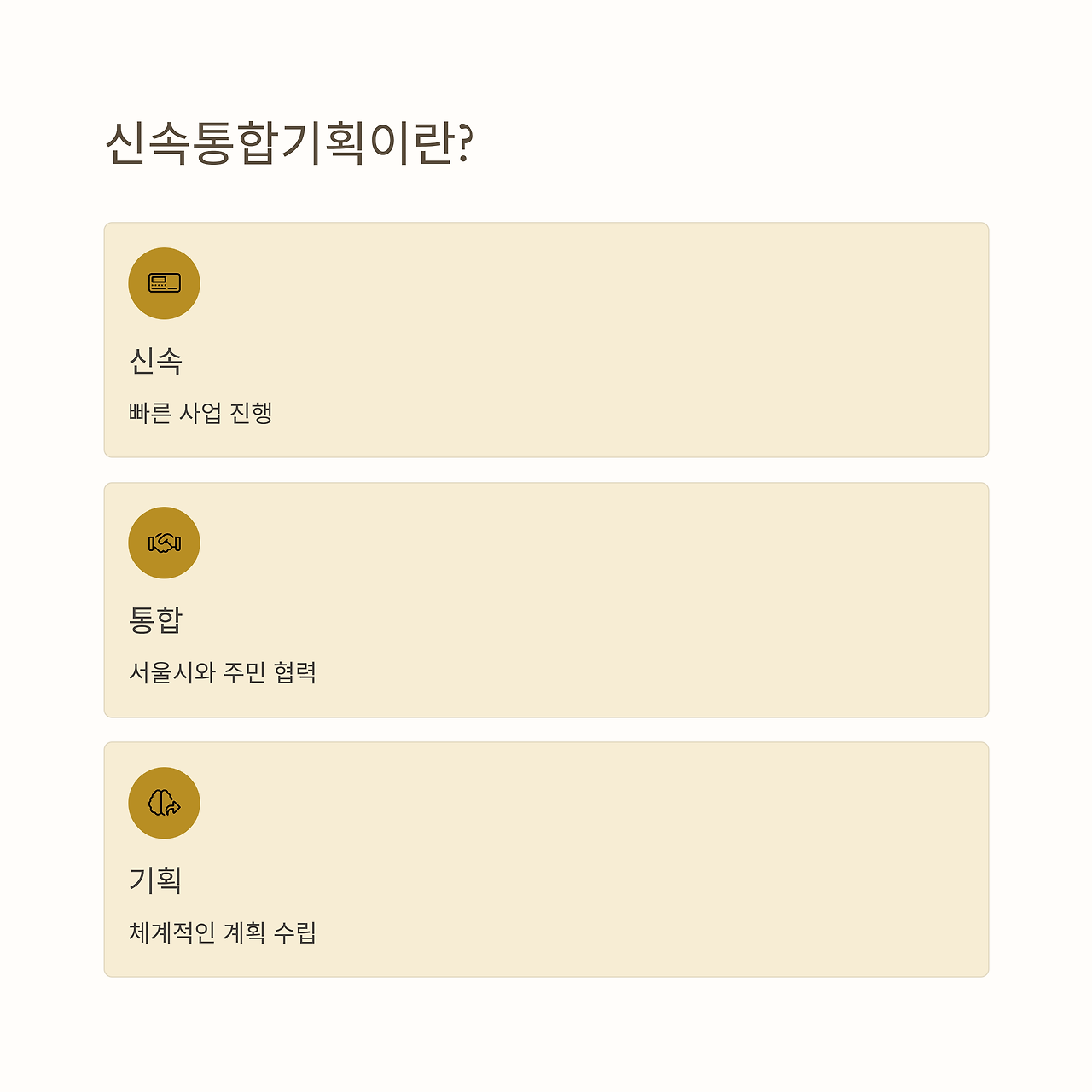Select the 기획 heading text

(155, 880)
